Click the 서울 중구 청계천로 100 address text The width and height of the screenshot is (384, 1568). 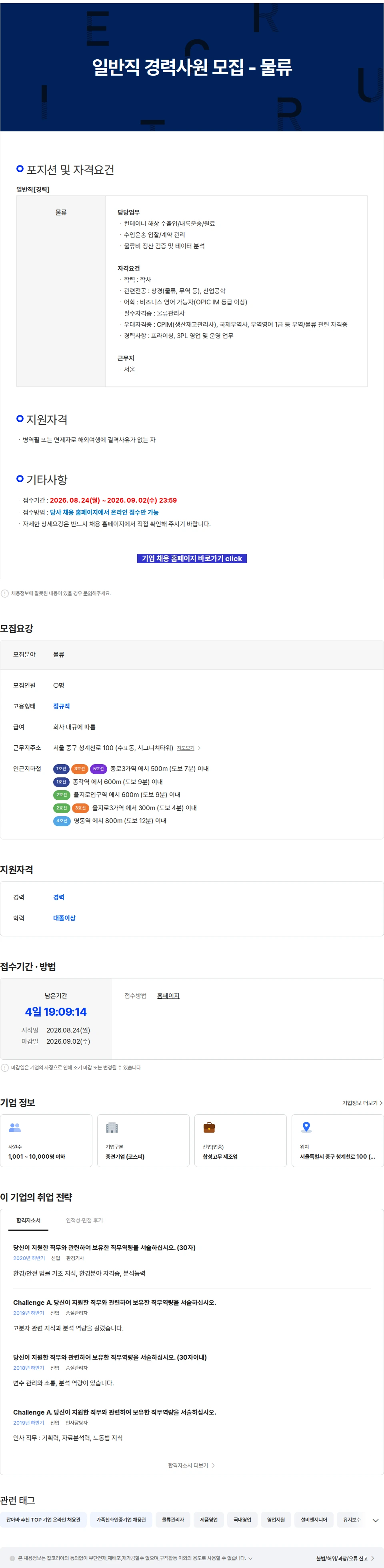pyautogui.click(x=113, y=748)
